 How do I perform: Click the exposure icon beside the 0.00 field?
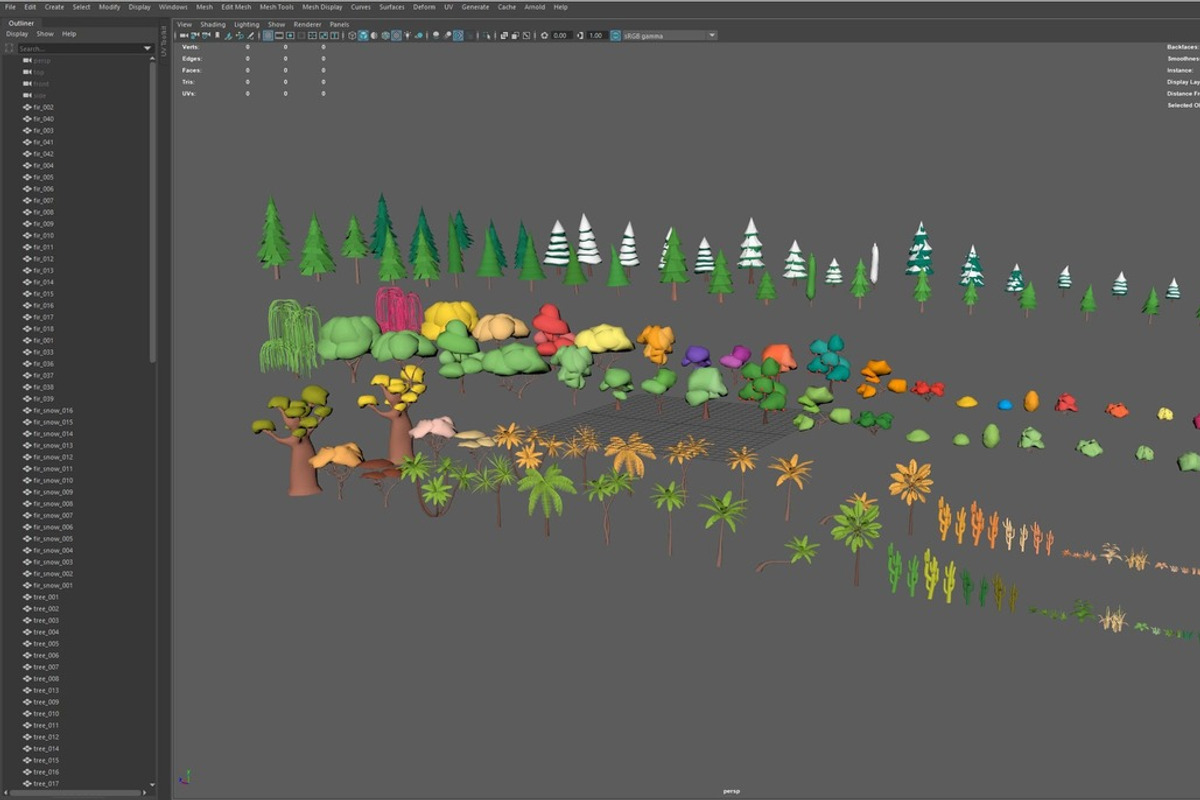click(x=545, y=35)
